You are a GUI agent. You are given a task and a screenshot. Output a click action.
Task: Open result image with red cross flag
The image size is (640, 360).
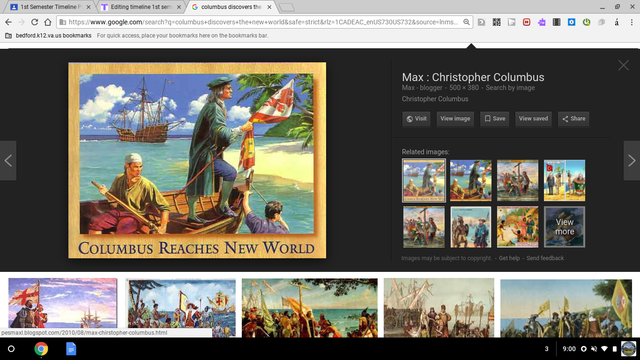pyautogui.click(x=62, y=303)
